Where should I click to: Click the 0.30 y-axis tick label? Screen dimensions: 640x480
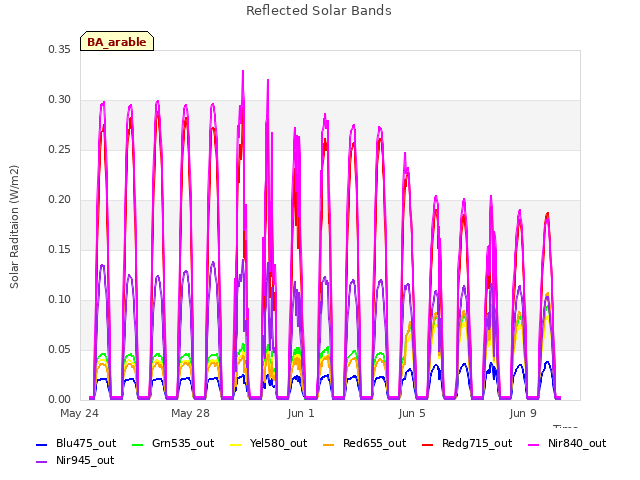[x=60, y=100]
